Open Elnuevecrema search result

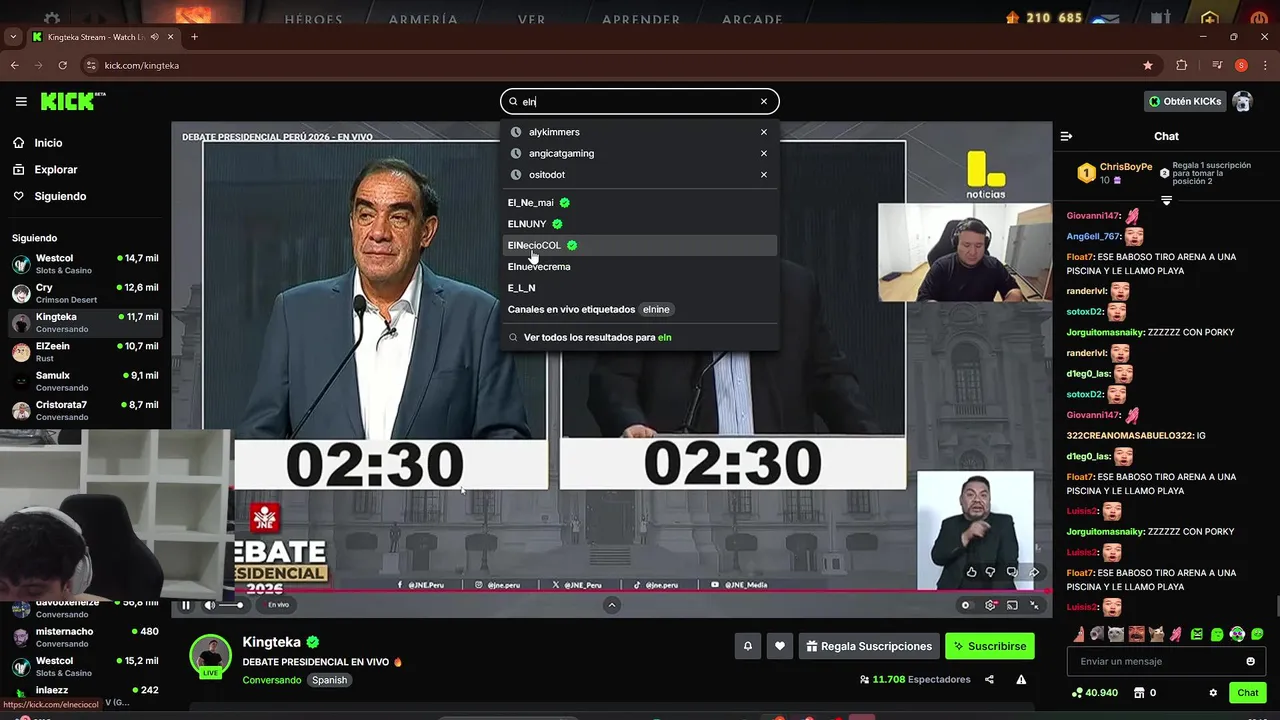640,267
